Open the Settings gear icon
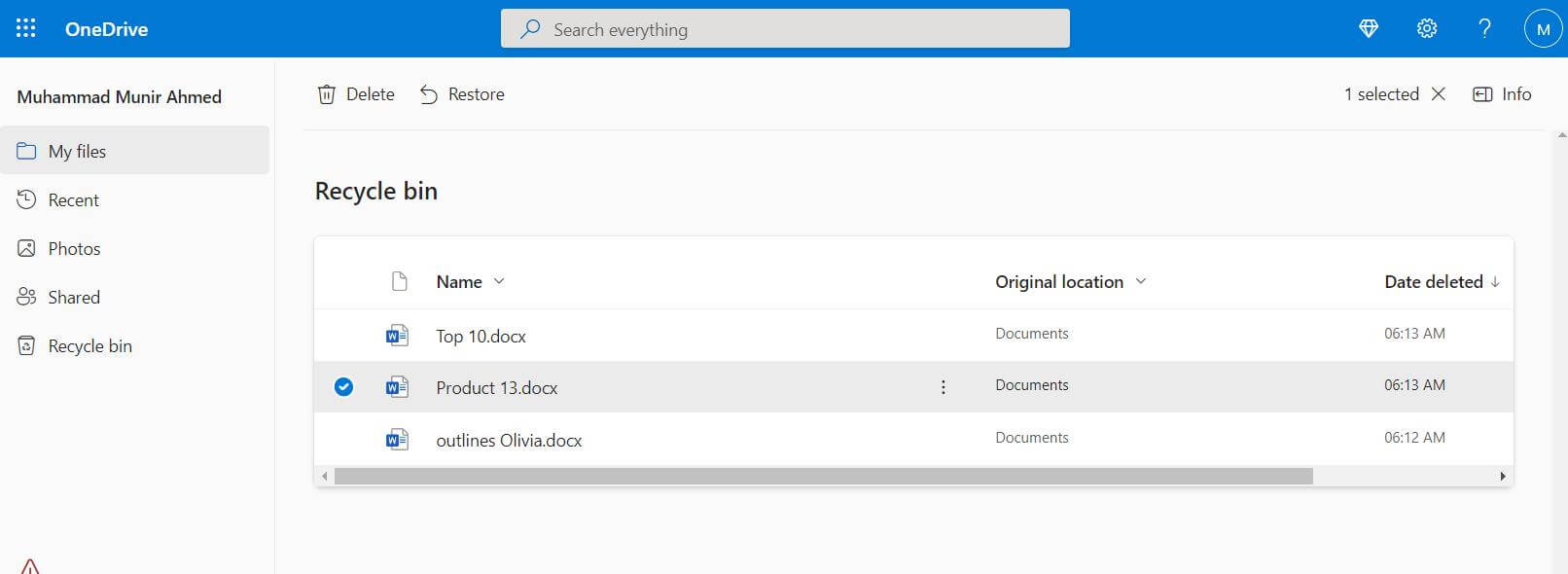The width and height of the screenshot is (1568, 574). coord(1427,29)
